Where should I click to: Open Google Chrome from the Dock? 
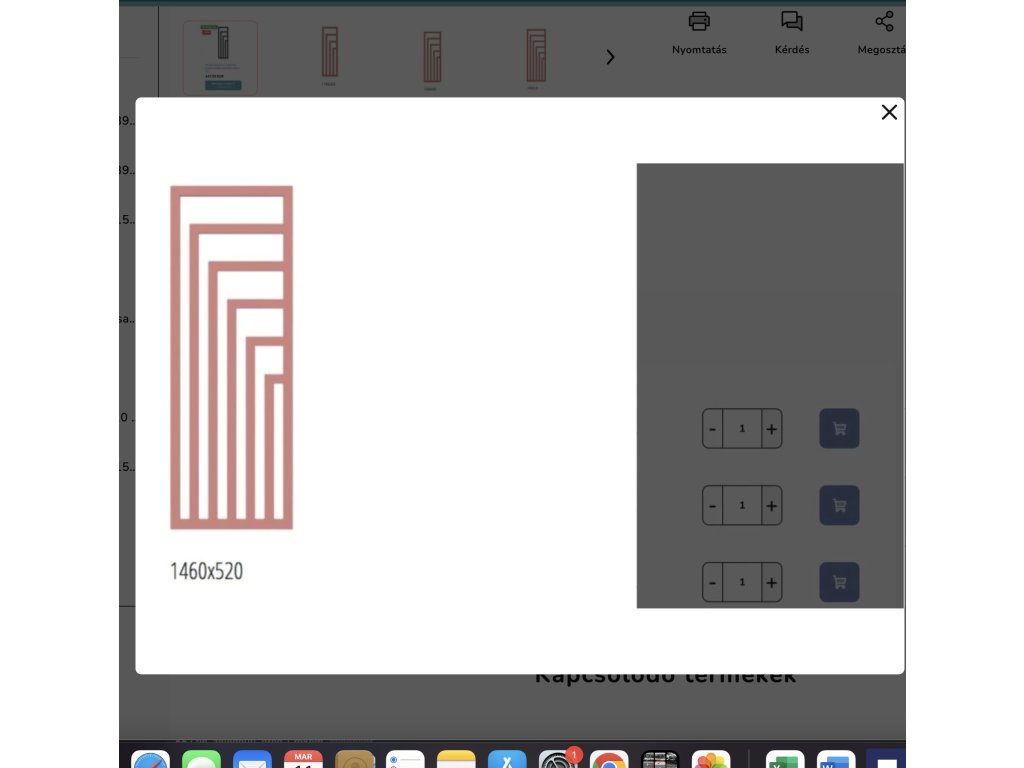click(x=609, y=760)
